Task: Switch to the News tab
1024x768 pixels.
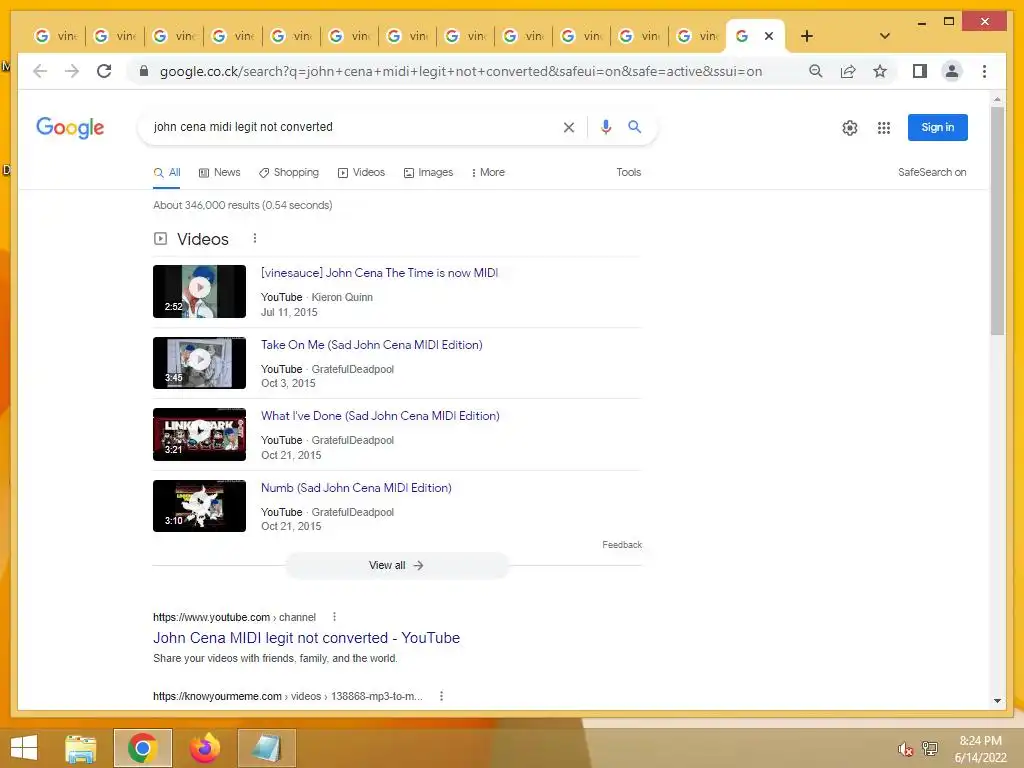Action: [219, 172]
